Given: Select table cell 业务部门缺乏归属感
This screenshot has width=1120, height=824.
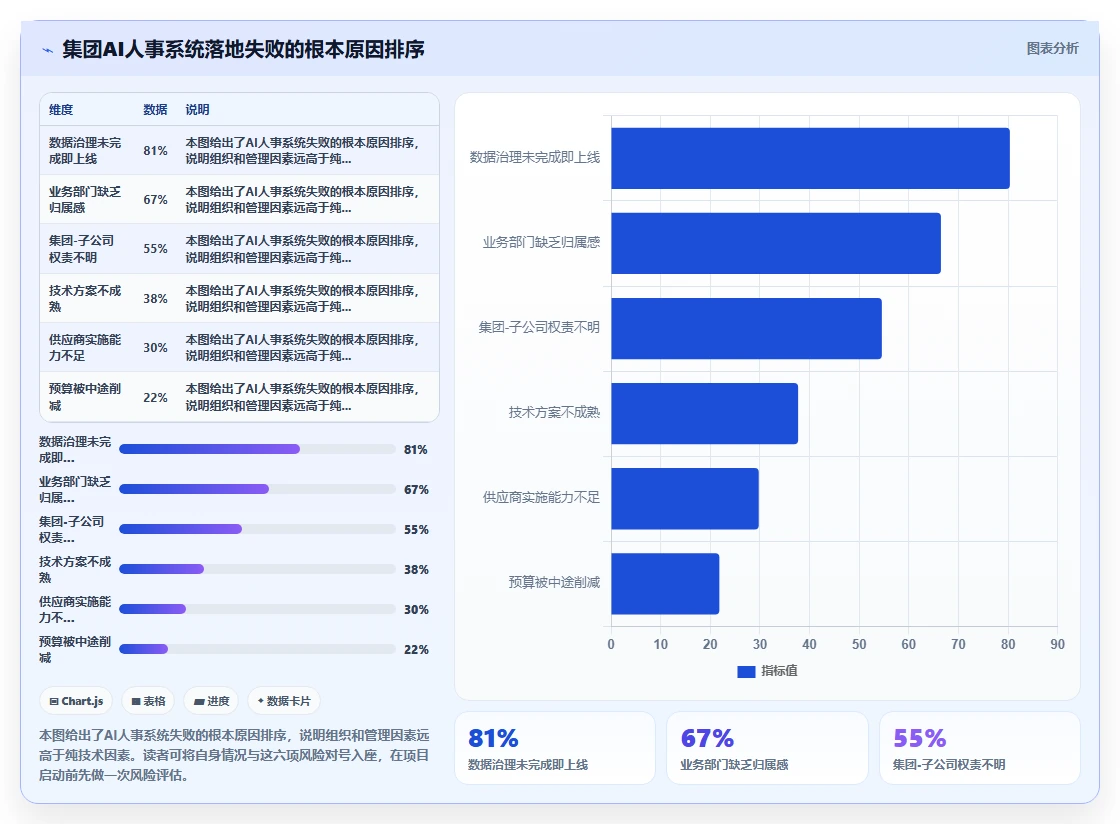Looking at the screenshot, I should (85, 200).
